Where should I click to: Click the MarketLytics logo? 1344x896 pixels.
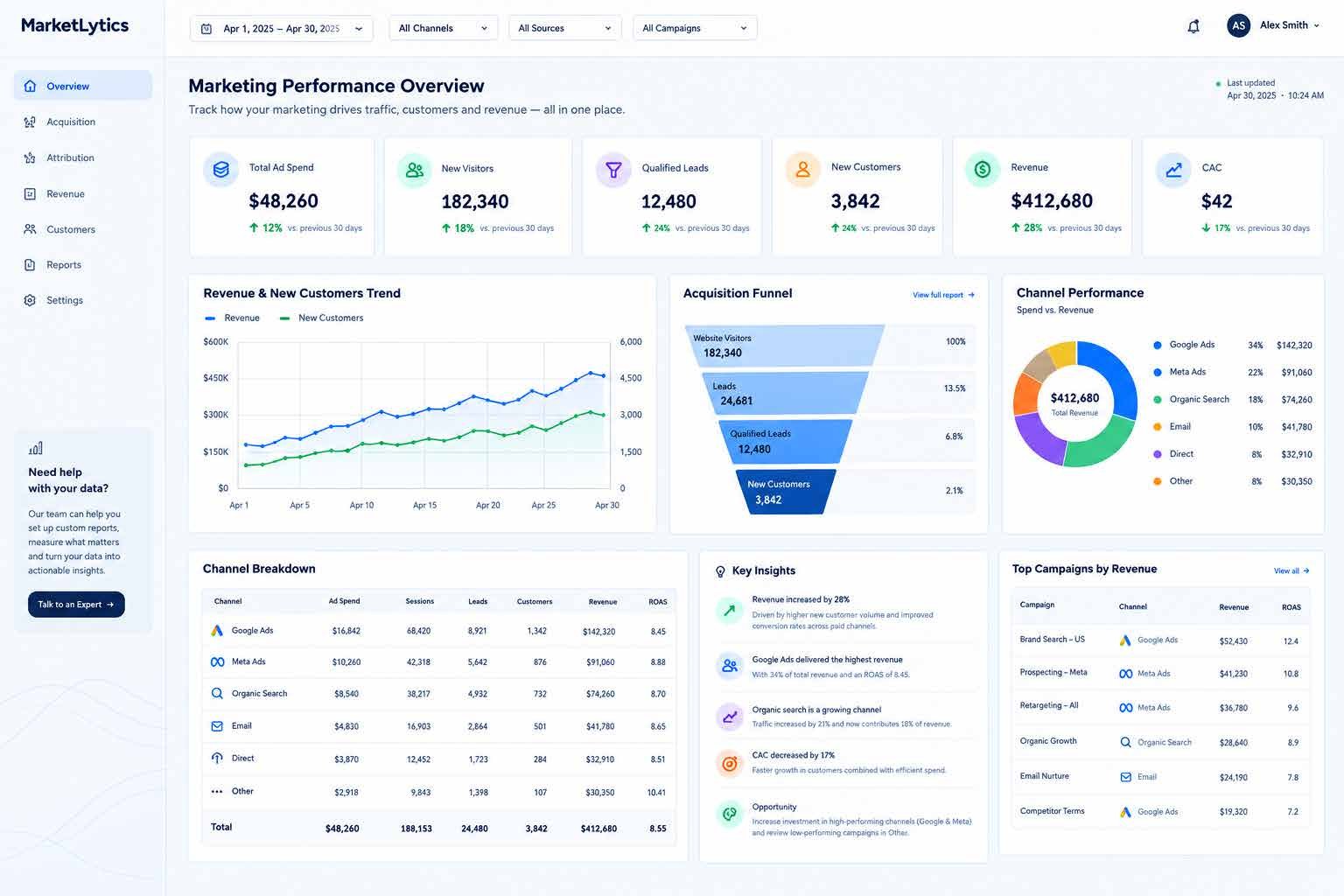74,25
